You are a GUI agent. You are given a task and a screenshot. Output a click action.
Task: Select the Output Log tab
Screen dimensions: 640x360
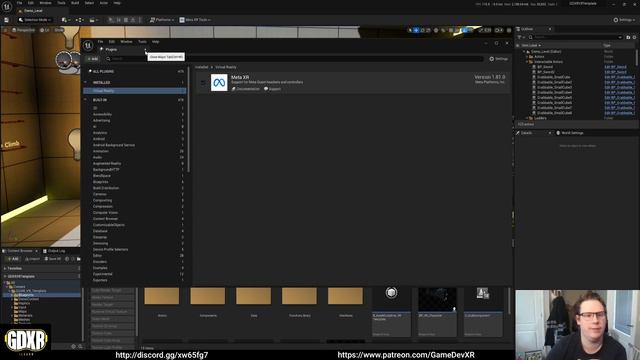54,251
